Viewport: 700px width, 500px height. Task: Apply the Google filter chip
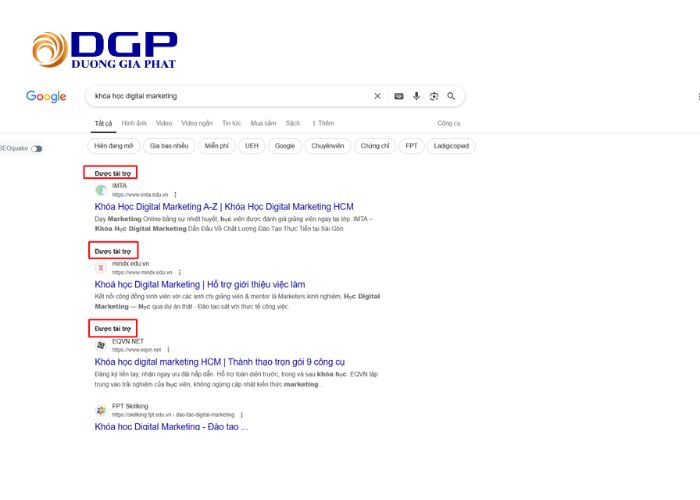click(x=285, y=146)
